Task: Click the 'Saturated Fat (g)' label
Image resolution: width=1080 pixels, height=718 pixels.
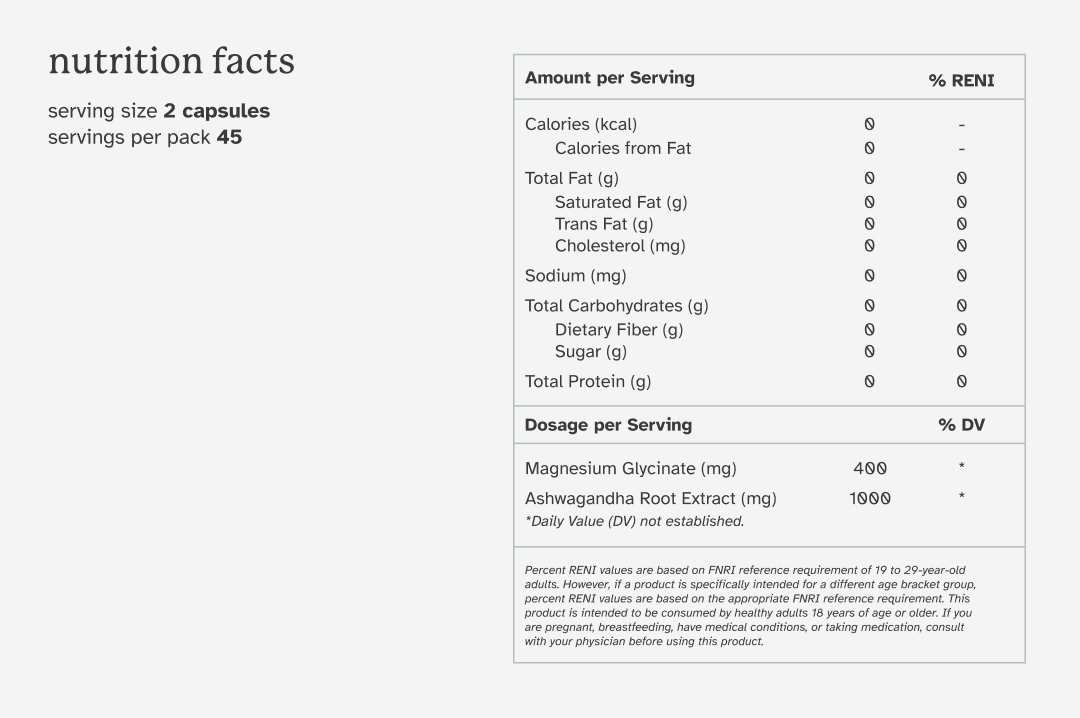Action: tap(621, 203)
